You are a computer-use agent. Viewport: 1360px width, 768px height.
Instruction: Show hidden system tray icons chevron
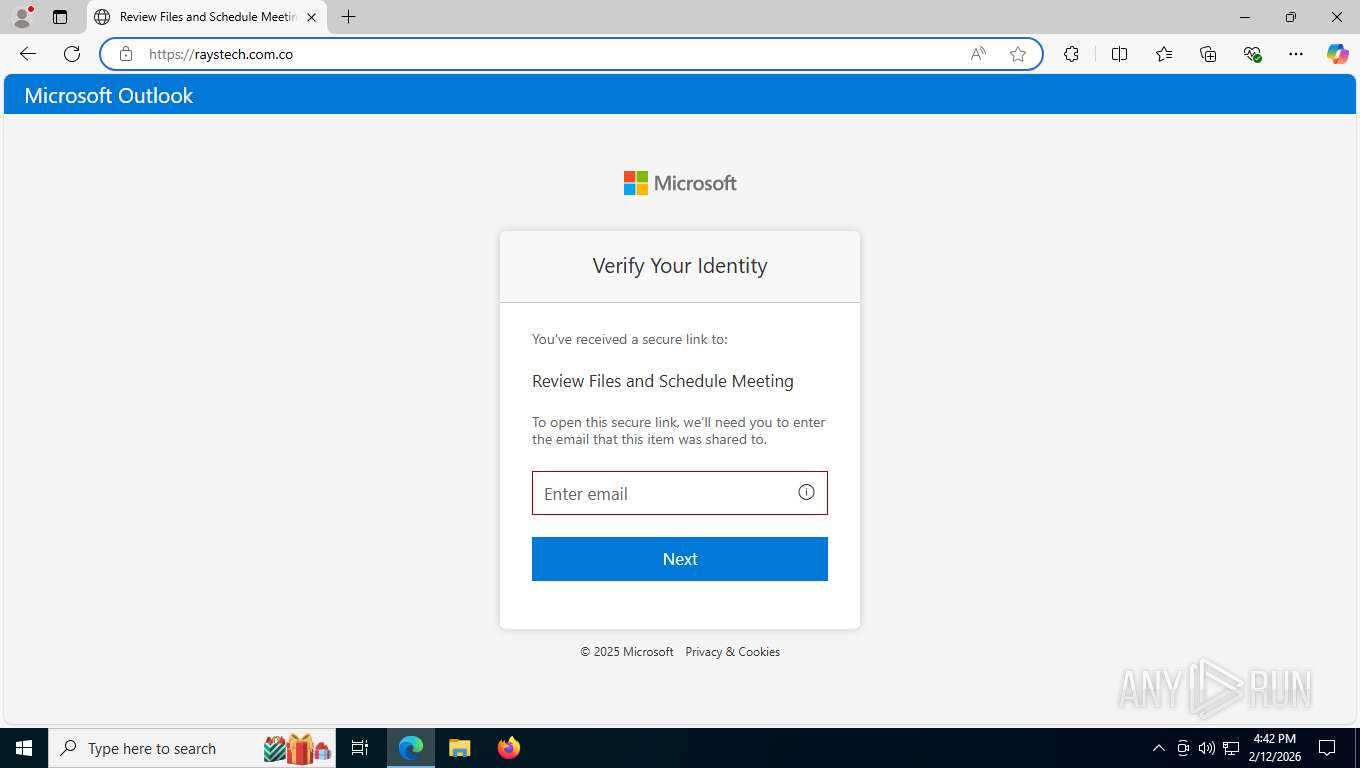point(1159,748)
